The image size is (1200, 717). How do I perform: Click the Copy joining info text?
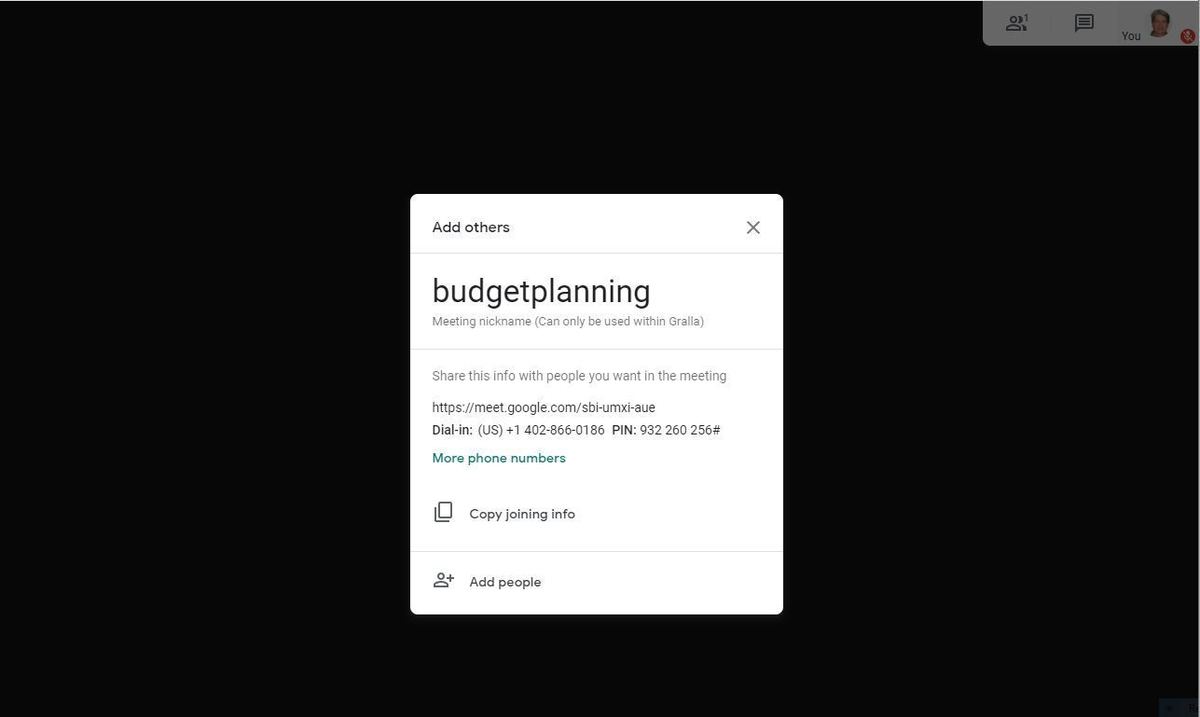click(x=522, y=514)
